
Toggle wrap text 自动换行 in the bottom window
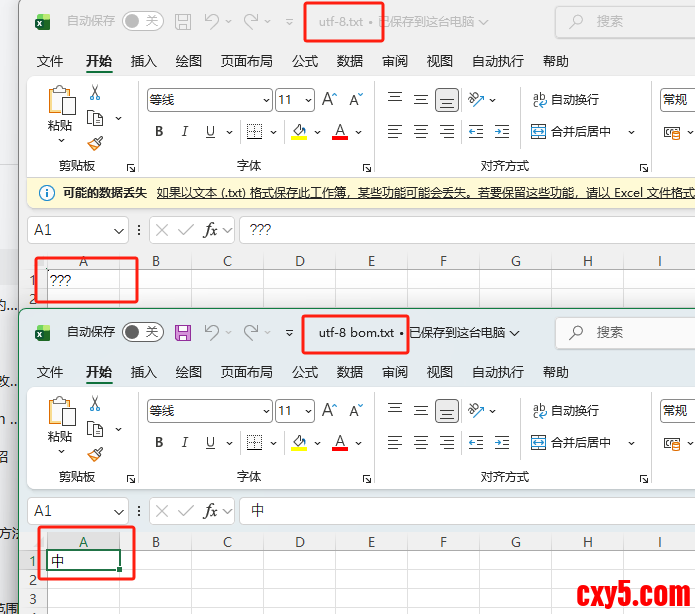click(566, 411)
